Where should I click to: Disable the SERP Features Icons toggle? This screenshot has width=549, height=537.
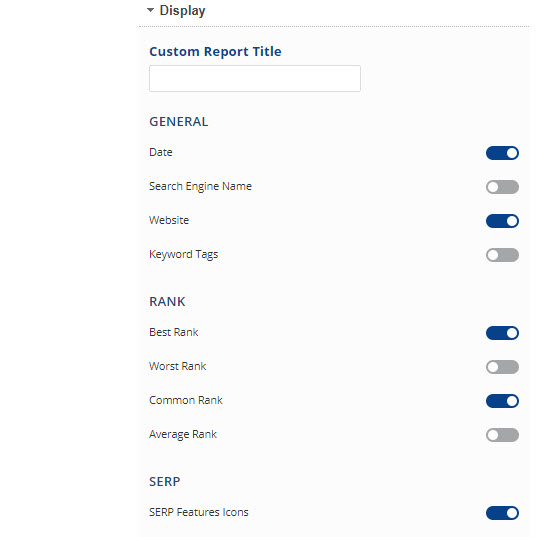pos(502,513)
